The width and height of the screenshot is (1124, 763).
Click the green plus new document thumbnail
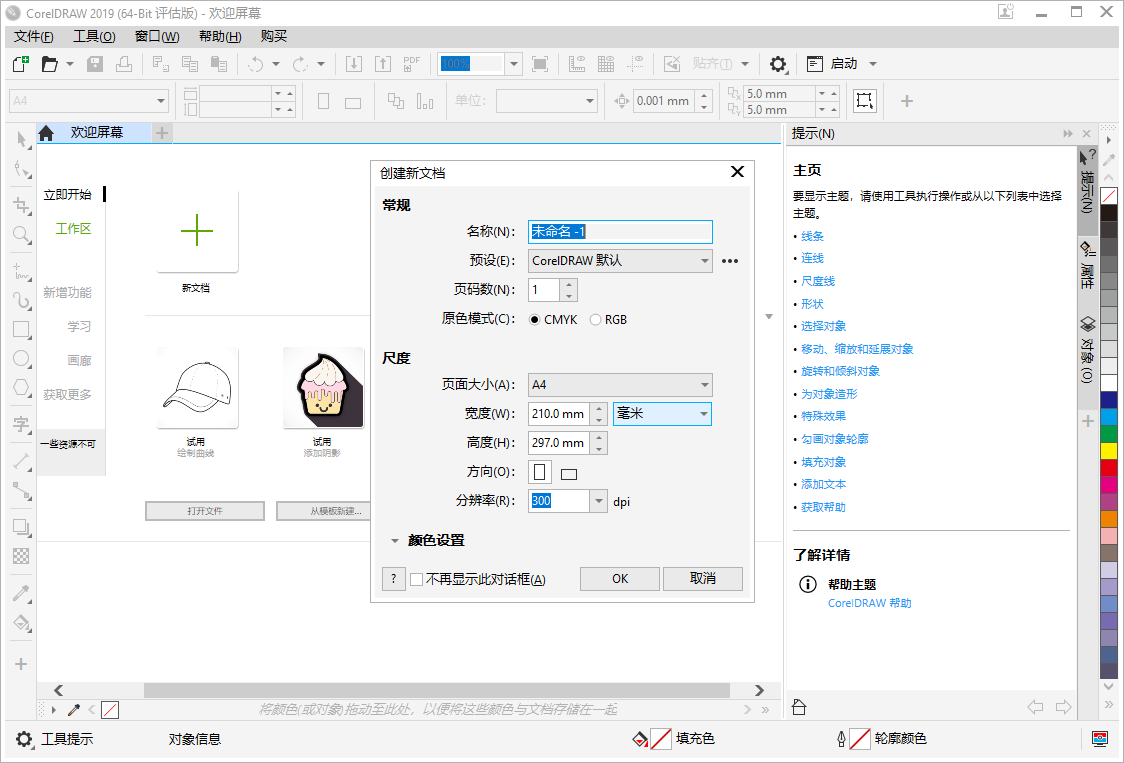(197, 231)
